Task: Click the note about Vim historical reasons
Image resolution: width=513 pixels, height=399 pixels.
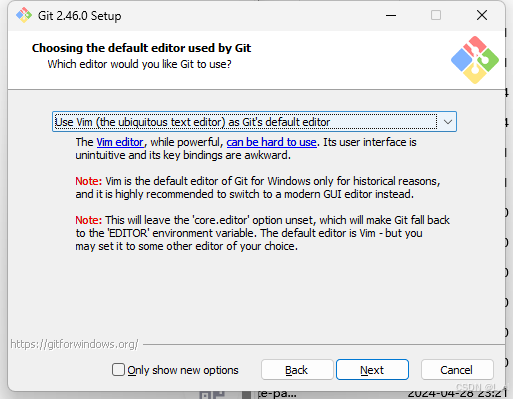Action: point(258,188)
